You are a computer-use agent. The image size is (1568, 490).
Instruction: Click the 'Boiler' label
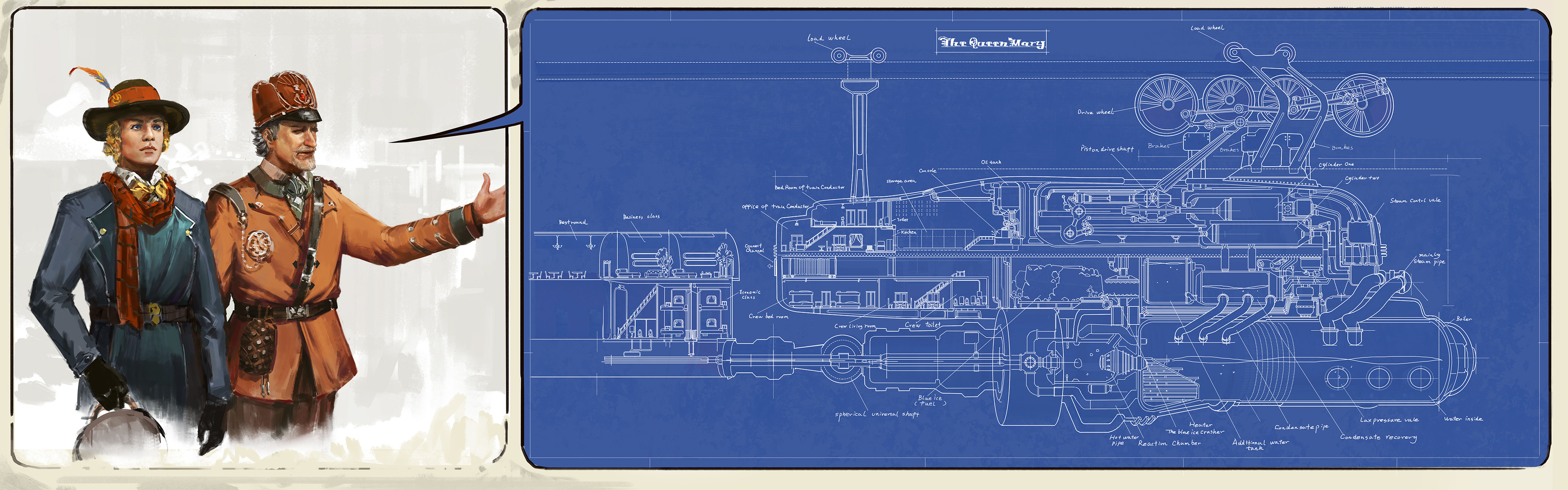point(1464,318)
